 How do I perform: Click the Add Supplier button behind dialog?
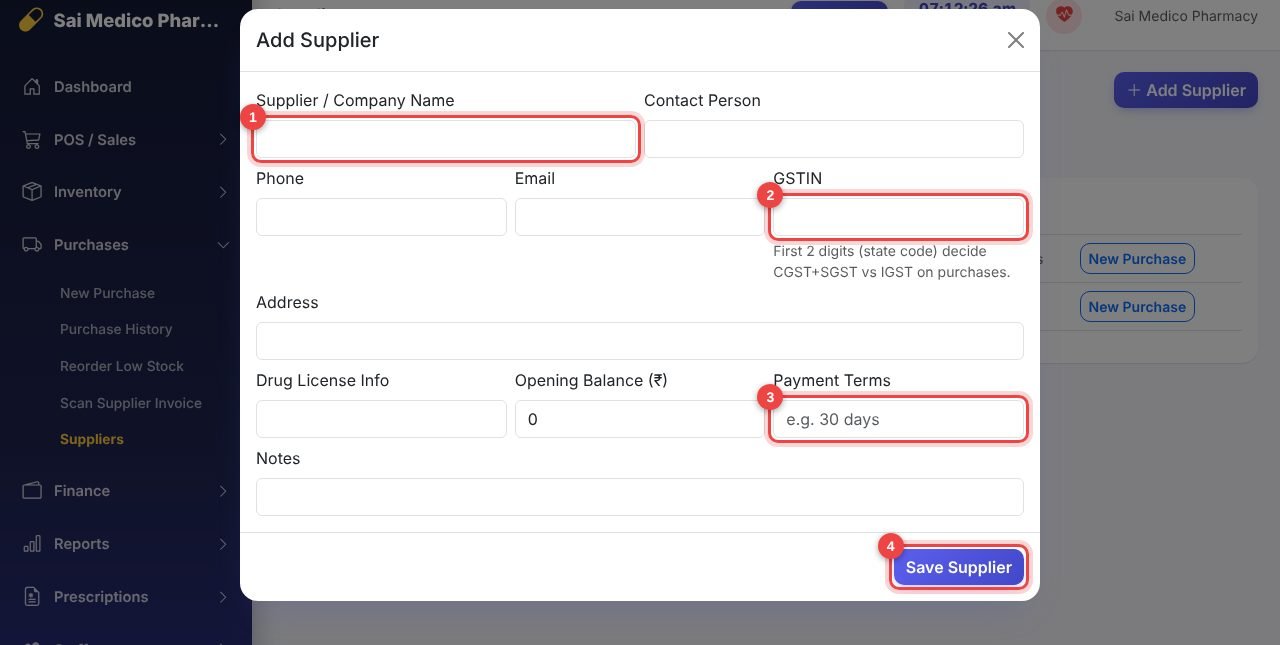pos(1186,90)
